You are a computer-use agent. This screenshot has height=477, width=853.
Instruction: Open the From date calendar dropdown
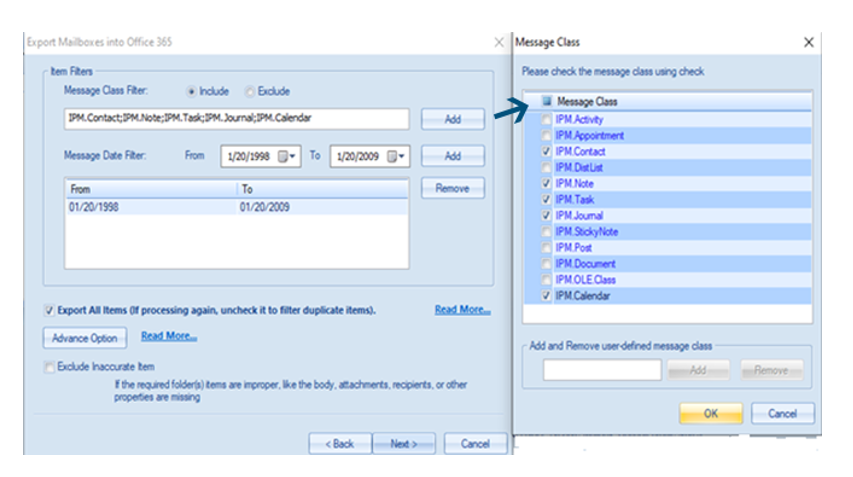[x=287, y=157]
